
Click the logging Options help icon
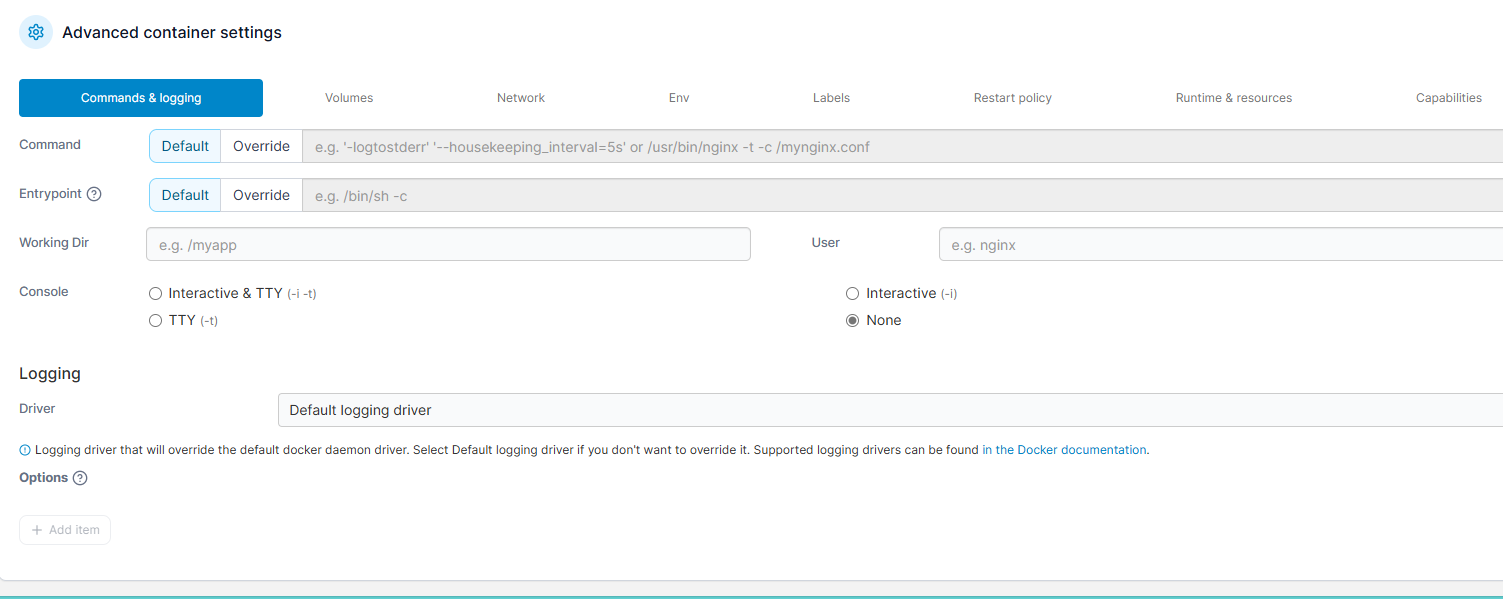[x=80, y=478]
